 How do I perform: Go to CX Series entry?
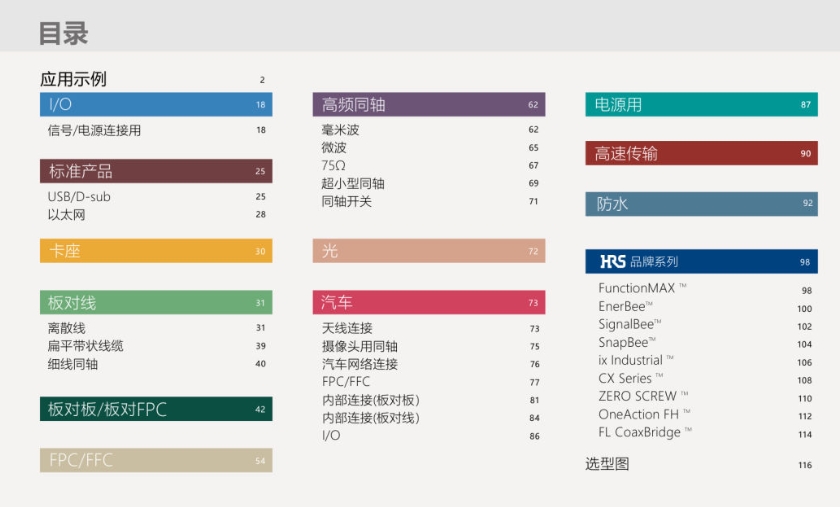click(631, 378)
